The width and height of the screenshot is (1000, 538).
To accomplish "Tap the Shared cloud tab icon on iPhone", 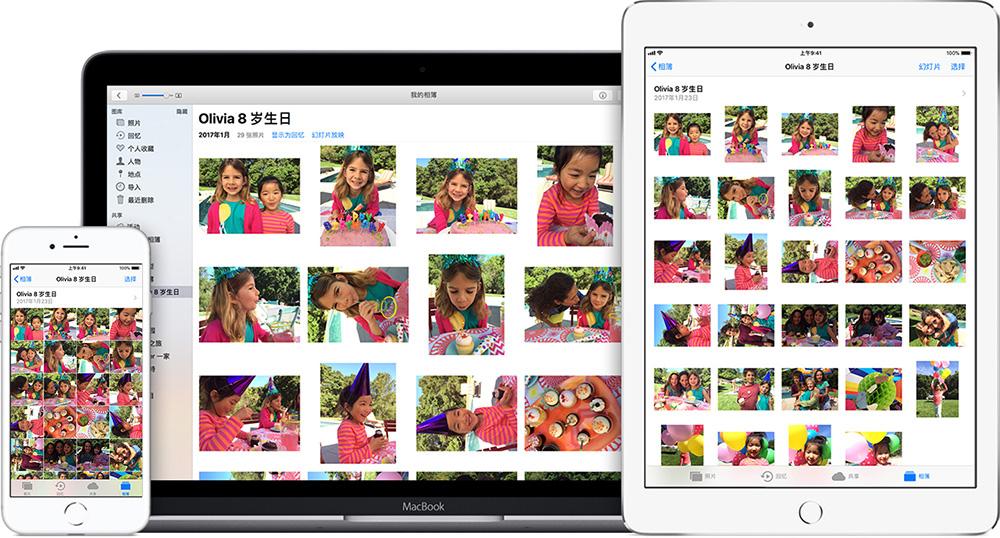I will pyautogui.click(x=92, y=488).
